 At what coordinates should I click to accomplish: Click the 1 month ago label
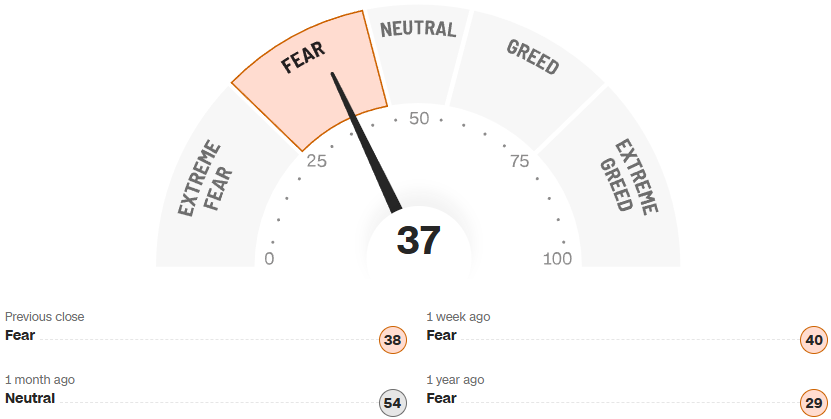tap(40, 380)
